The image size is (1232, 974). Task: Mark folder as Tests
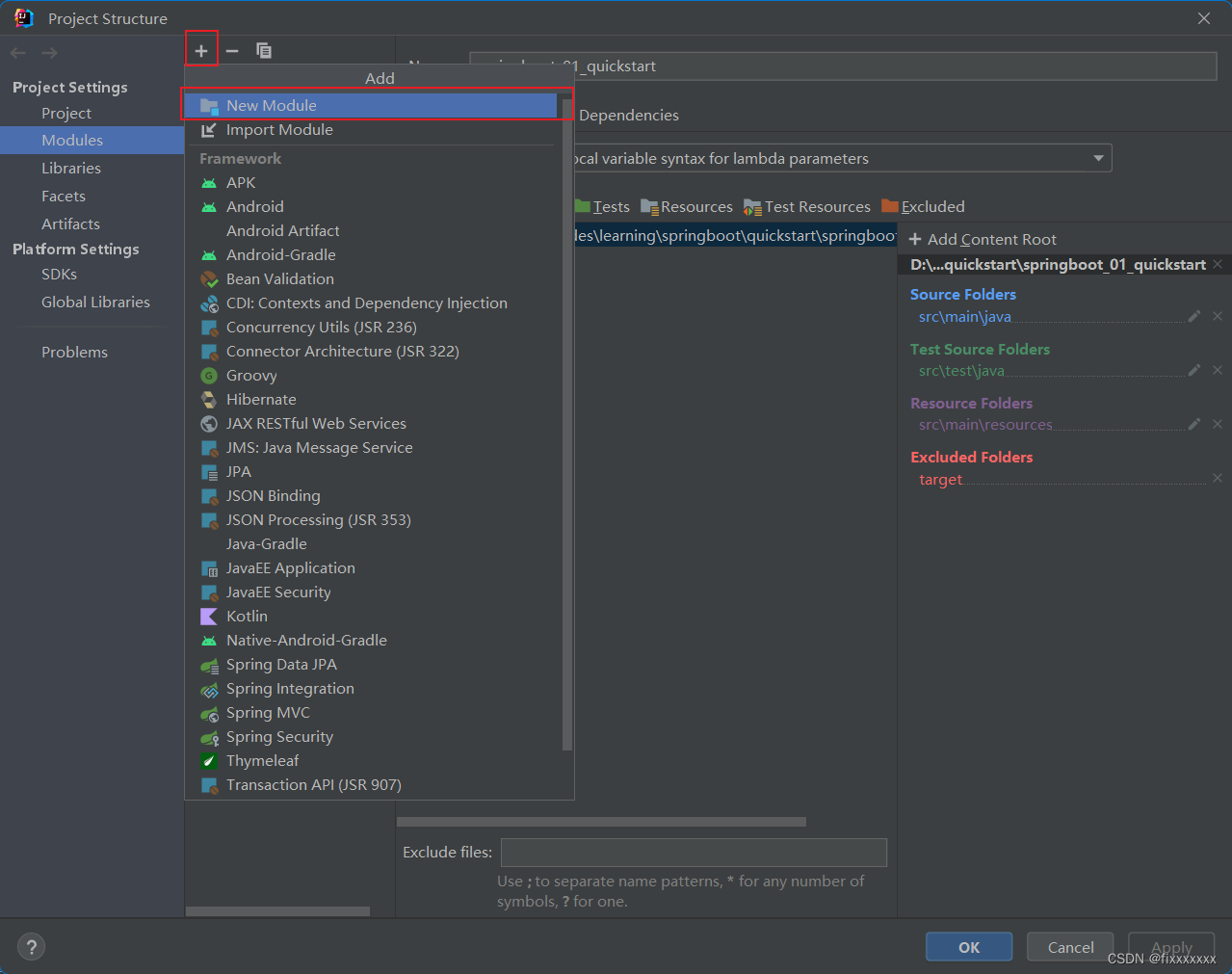click(x=602, y=206)
